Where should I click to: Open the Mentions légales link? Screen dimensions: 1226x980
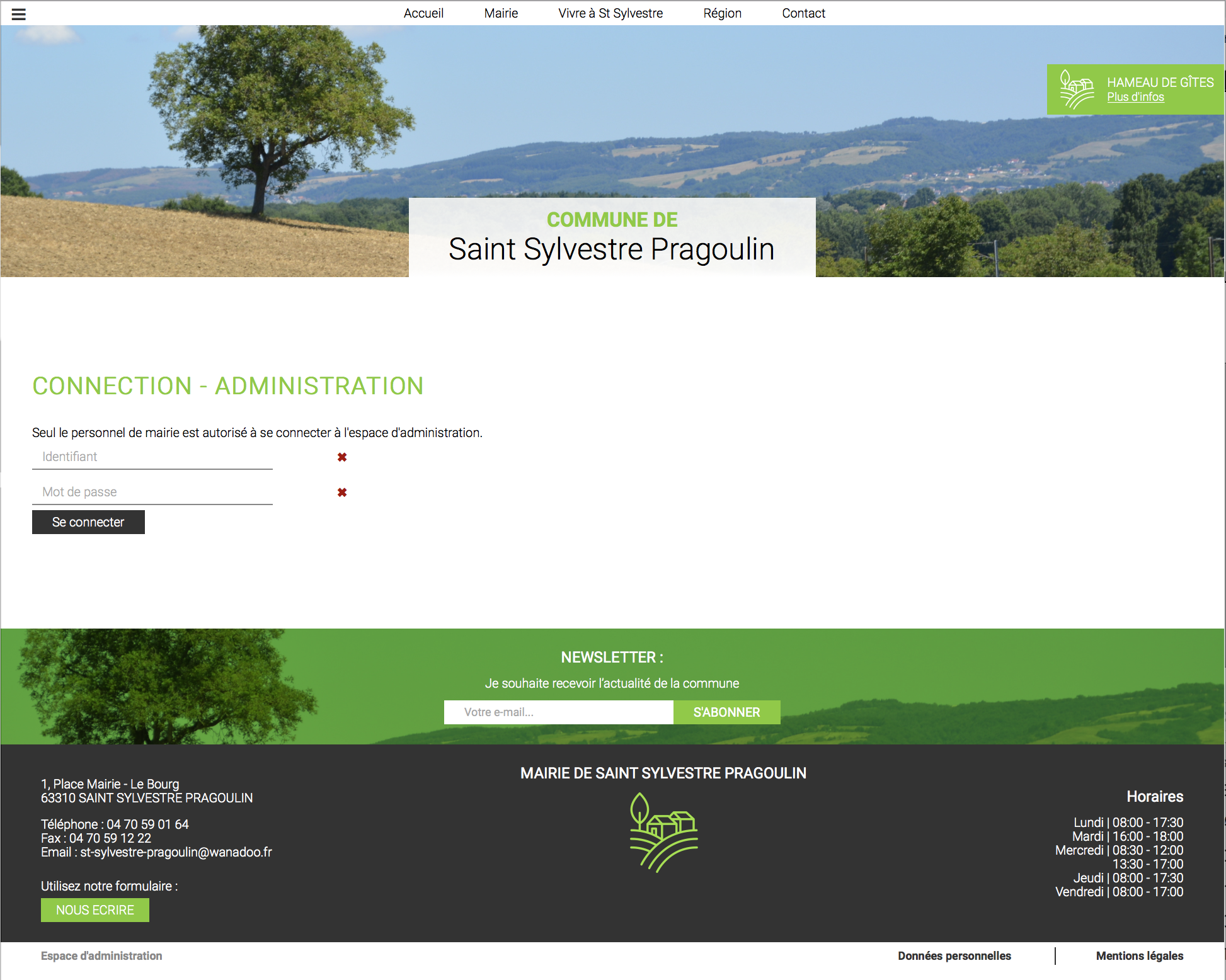1139,956
